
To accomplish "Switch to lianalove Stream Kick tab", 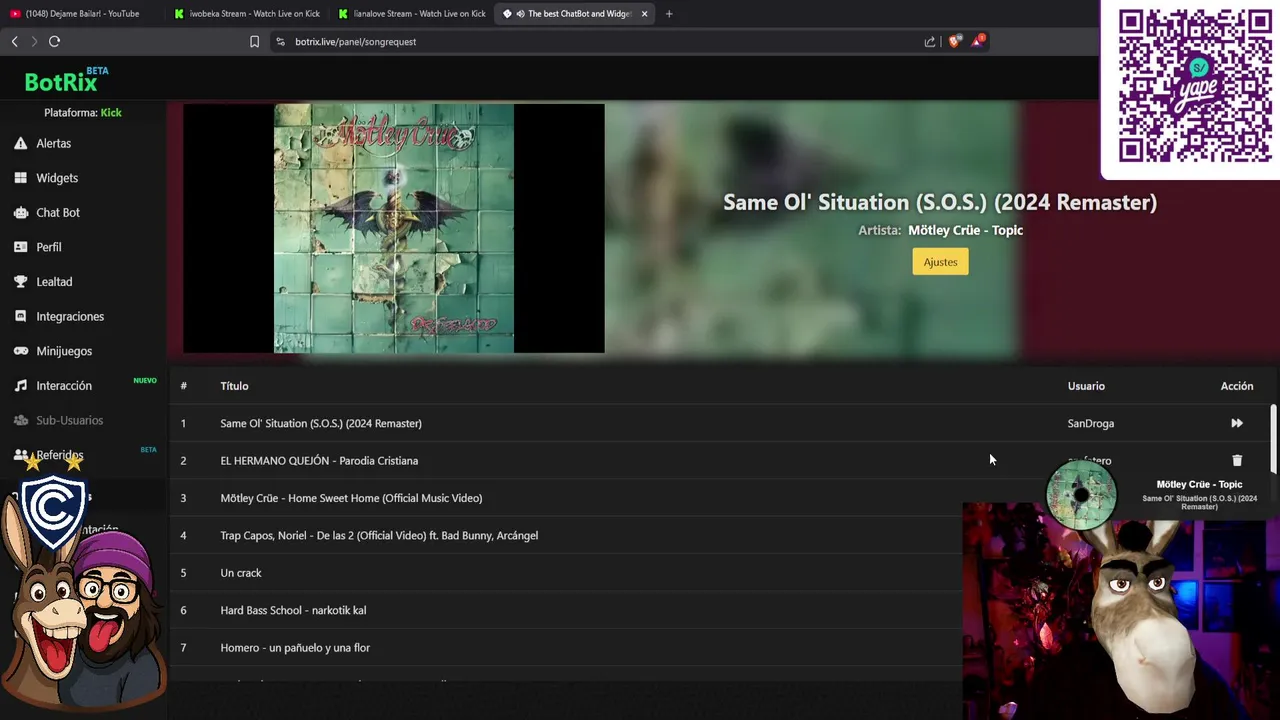I will coord(411,14).
